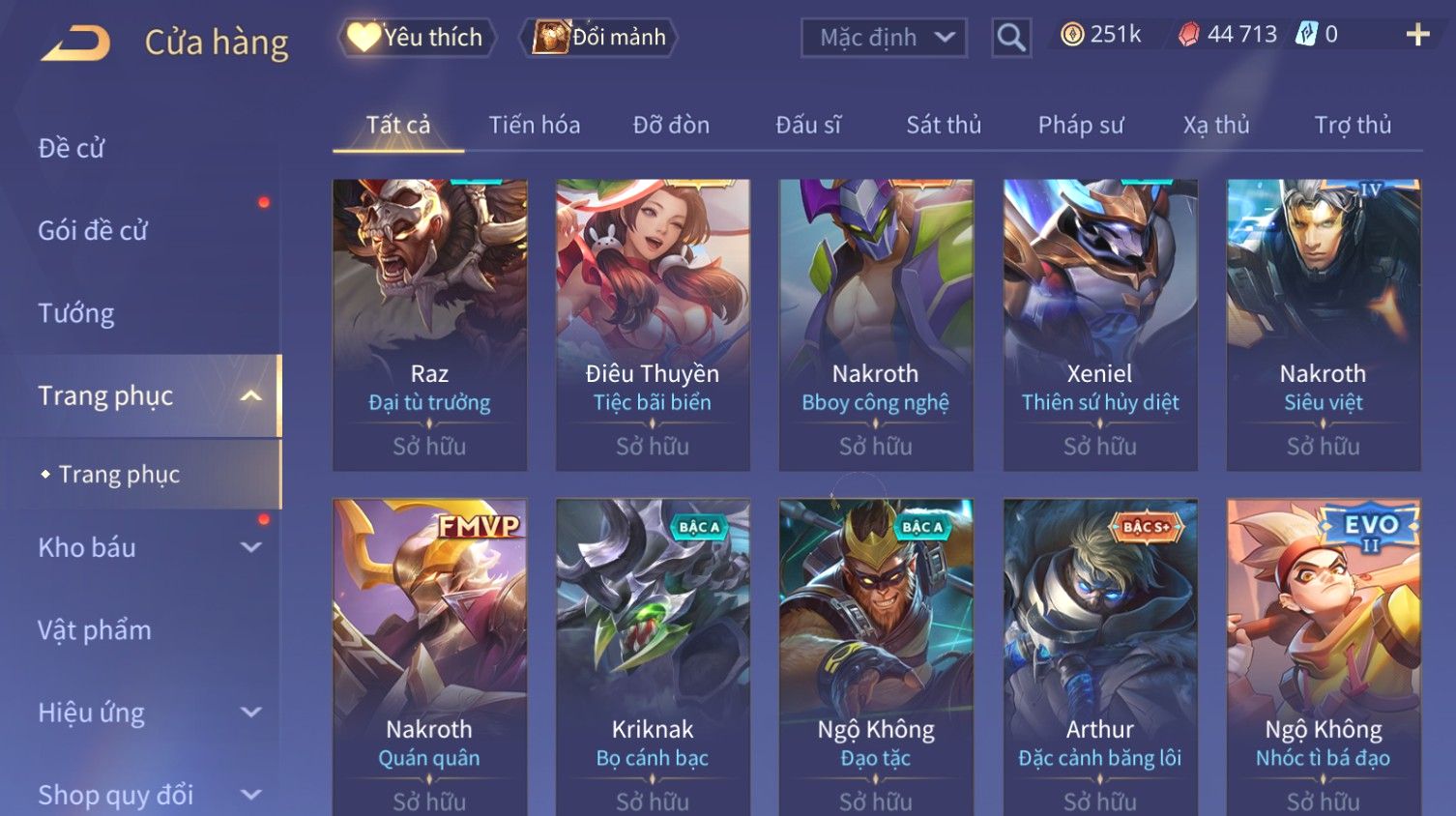The height and width of the screenshot is (816, 1456).
Task: Open the Đổi mảnh shard exchange
Action: 598,38
